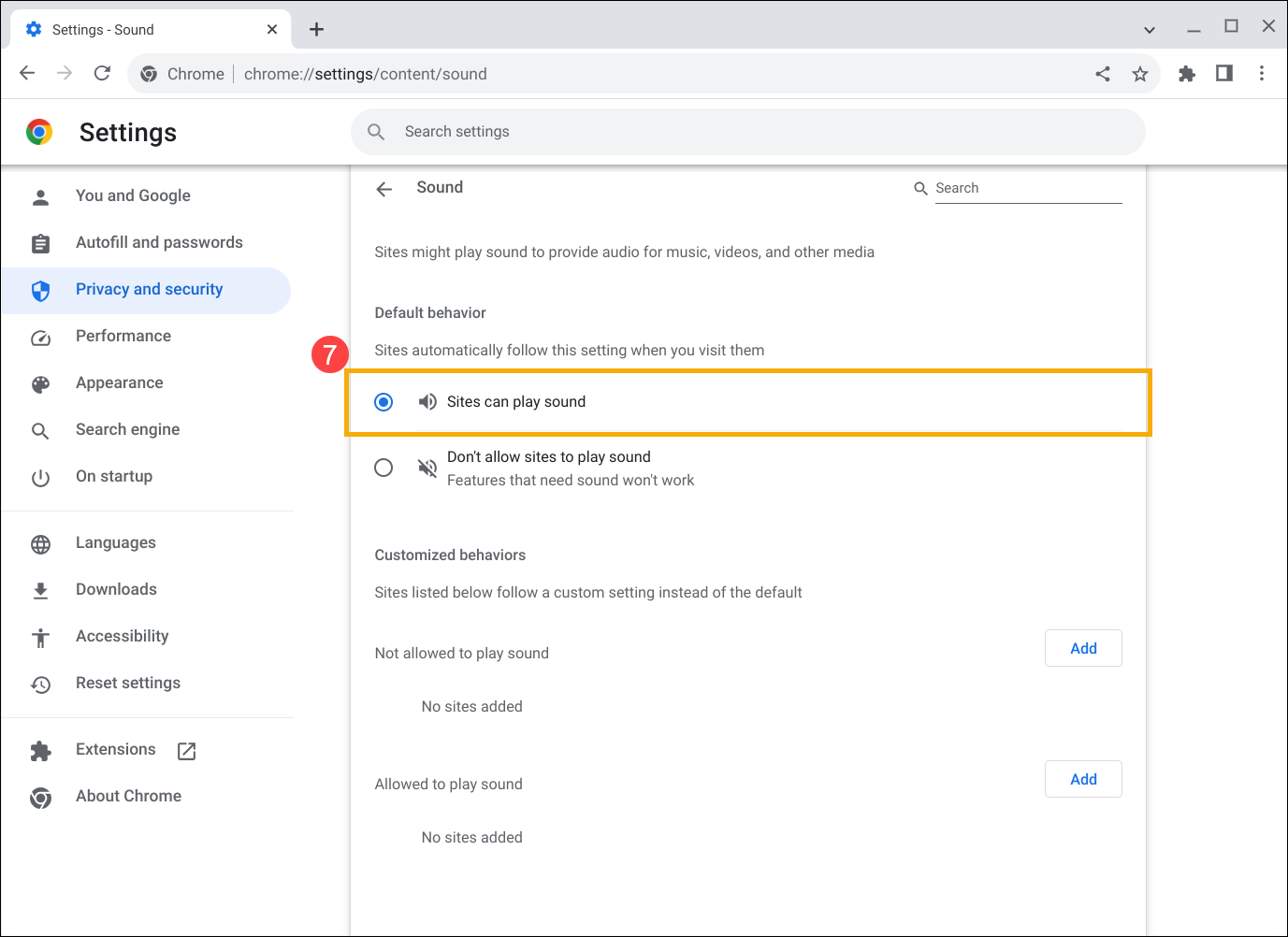Click the Chrome logo next to Settings
The image size is (1288, 937).
tap(39, 132)
